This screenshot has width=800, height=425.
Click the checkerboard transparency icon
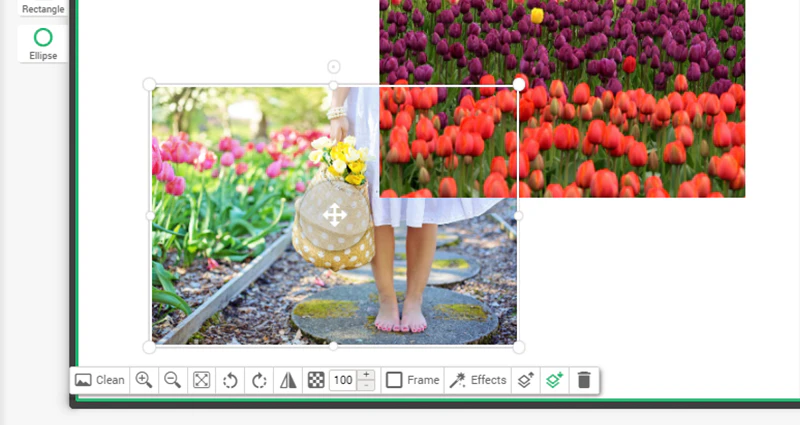(x=316, y=380)
